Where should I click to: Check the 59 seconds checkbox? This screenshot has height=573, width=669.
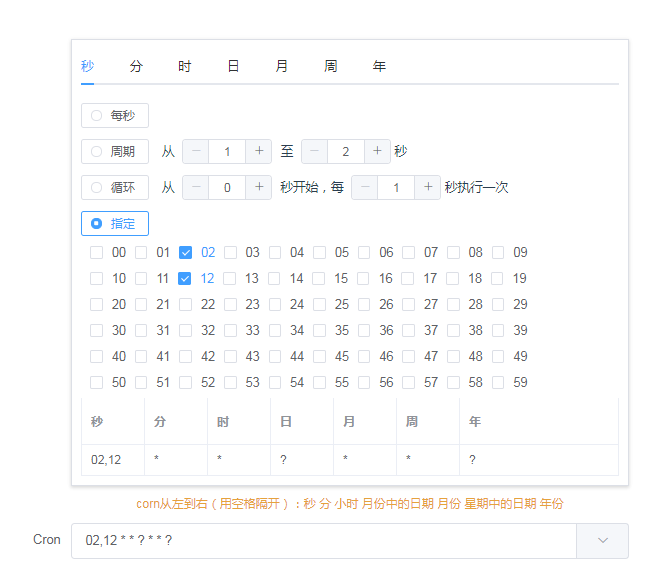point(498,382)
